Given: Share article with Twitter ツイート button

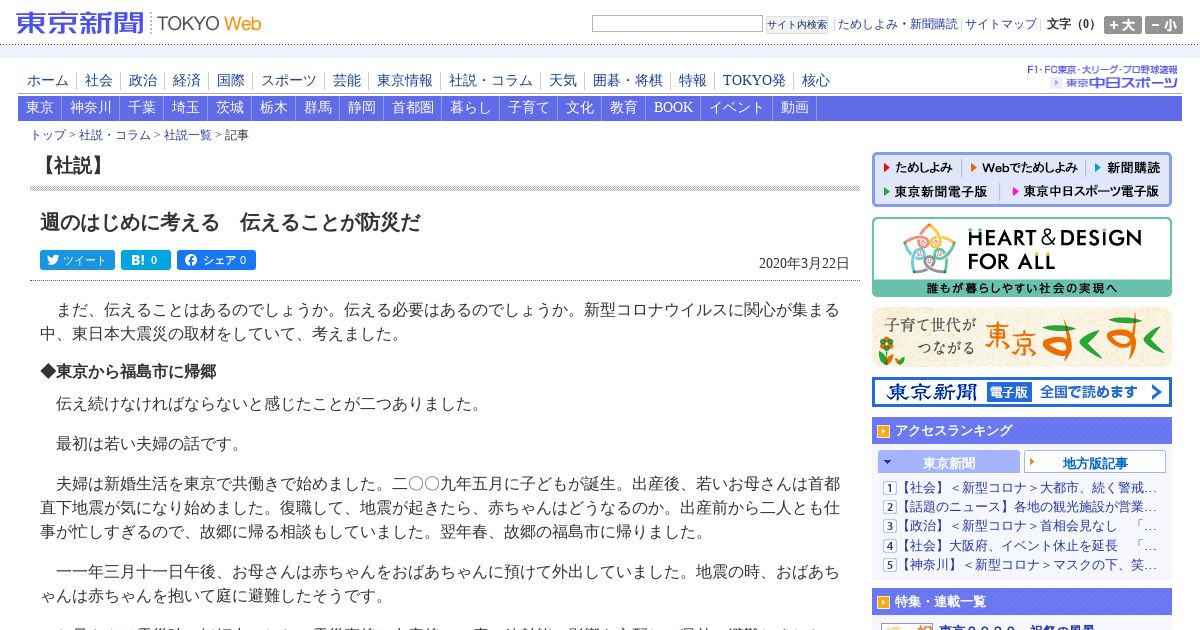Looking at the screenshot, I should tap(77, 260).
